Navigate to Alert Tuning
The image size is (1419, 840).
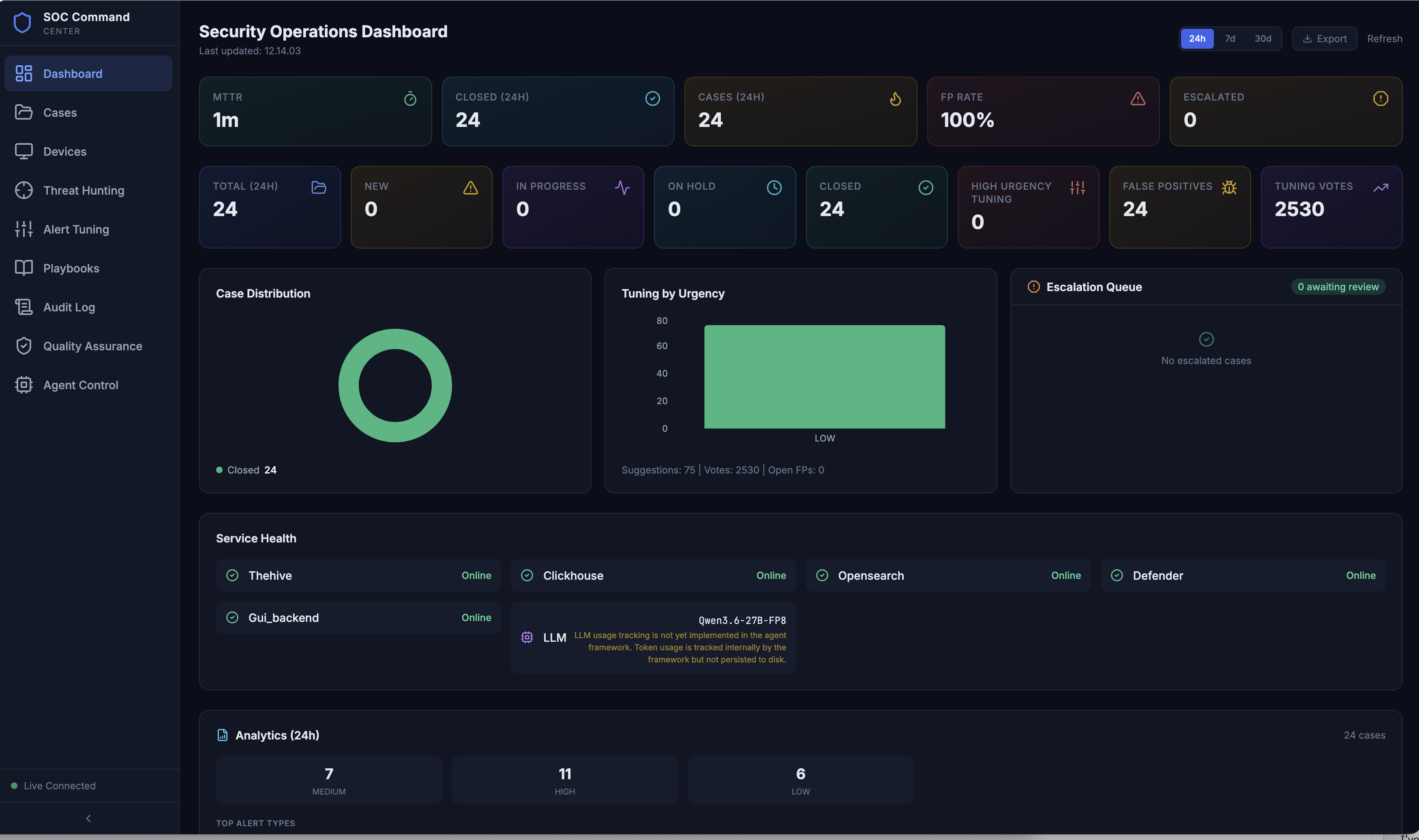click(x=88, y=229)
